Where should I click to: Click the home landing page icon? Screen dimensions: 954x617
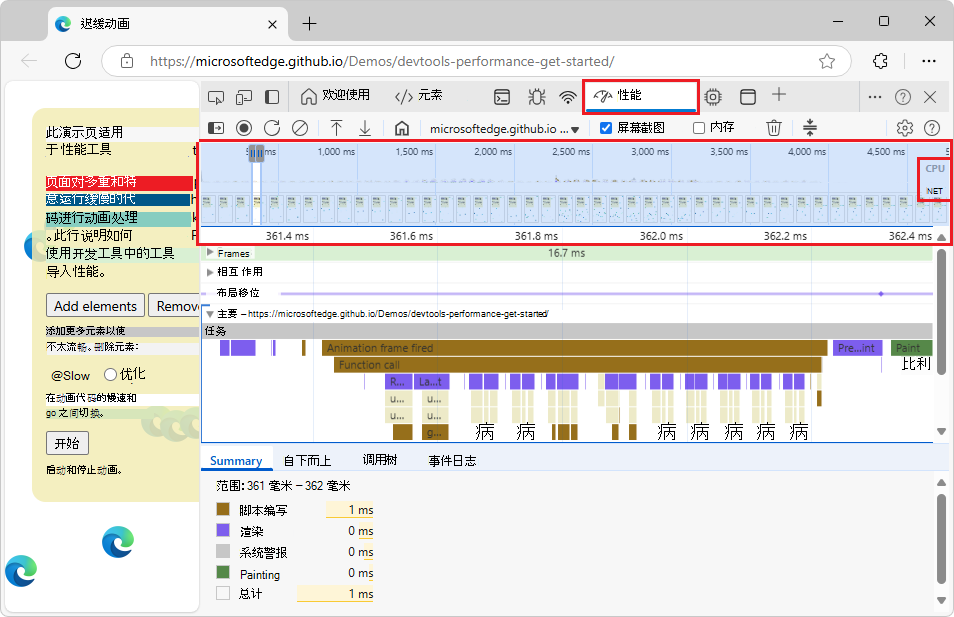point(402,128)
